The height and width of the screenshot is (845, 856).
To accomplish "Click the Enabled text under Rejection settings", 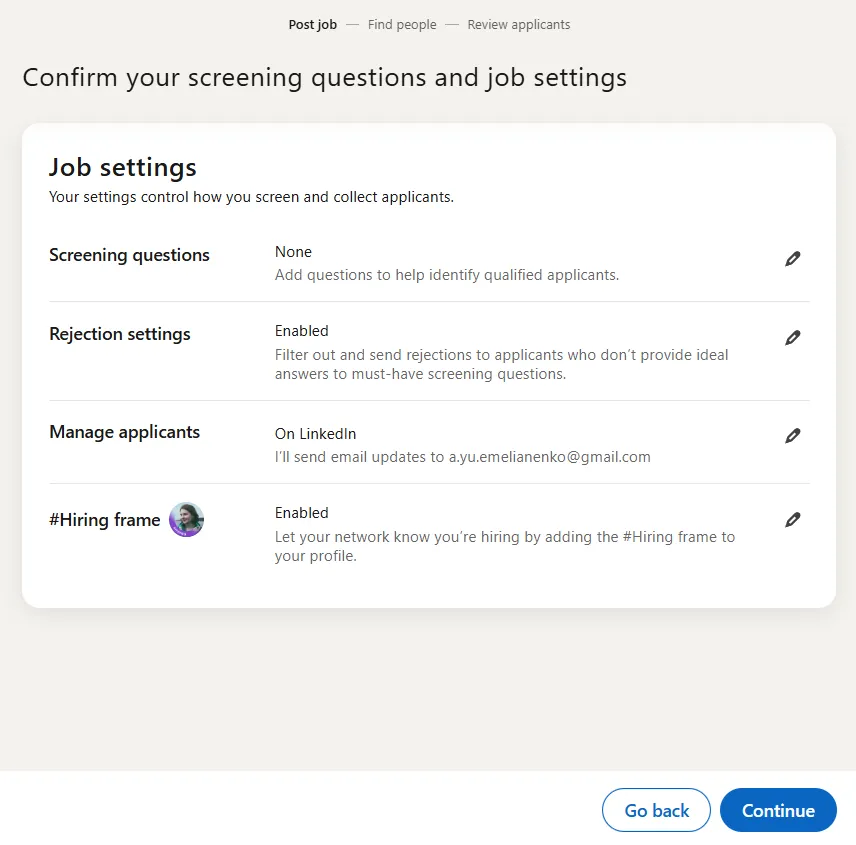I will (301, 330).
